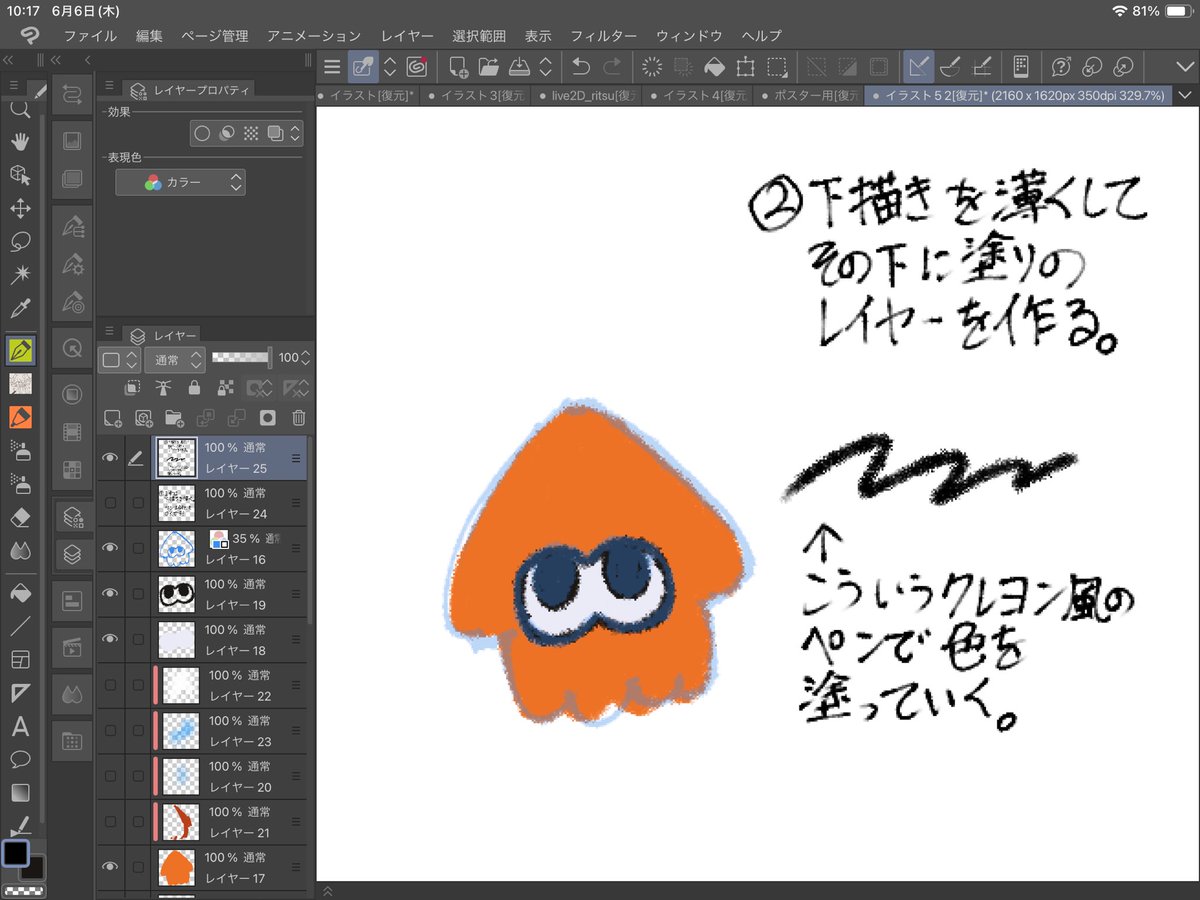1200x900 pixels.
Task: Click the Create layer mask icon
Action: click(x=267, y=419)
